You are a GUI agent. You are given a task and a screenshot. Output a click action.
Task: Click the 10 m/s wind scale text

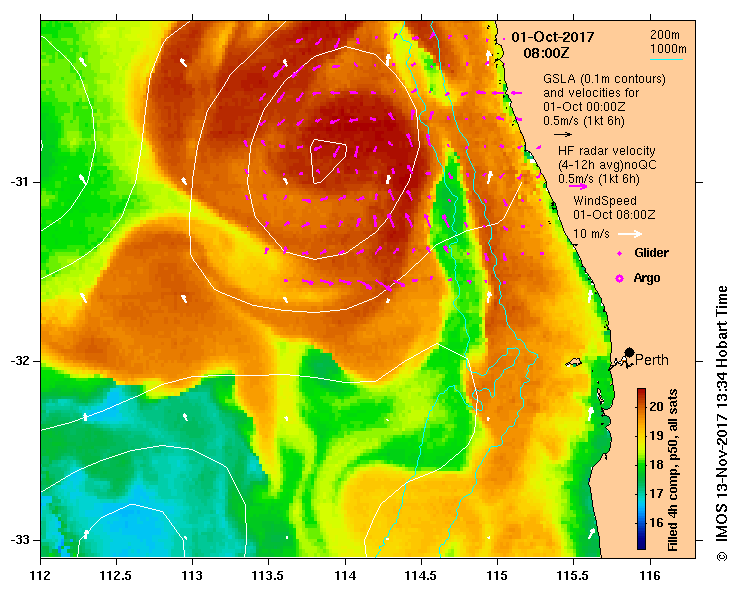pyautogui.click(x=591, y=234)
